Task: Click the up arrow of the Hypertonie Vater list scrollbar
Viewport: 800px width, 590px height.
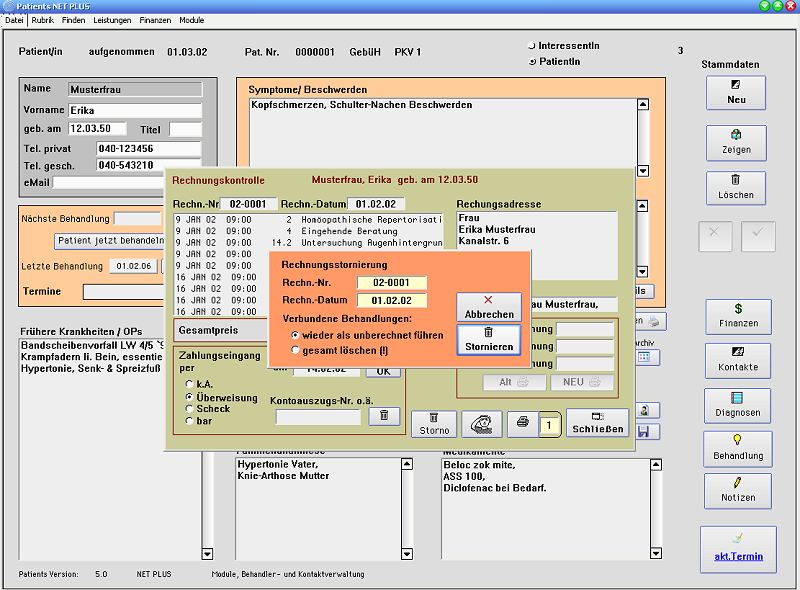Action: pyautogui.click(x=407, y=464)
